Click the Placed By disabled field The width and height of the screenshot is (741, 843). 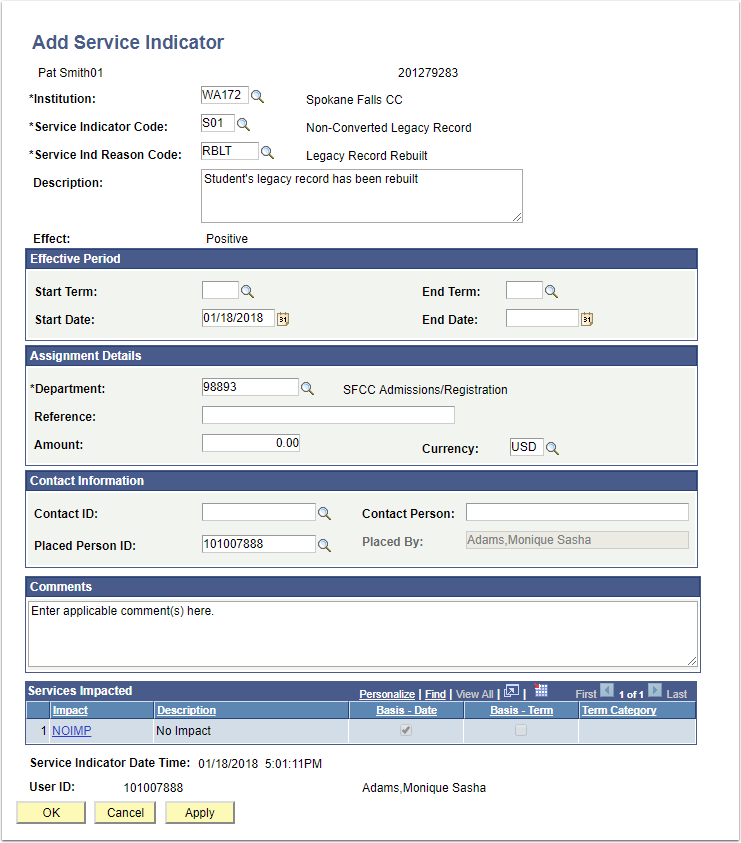(577, 540)
